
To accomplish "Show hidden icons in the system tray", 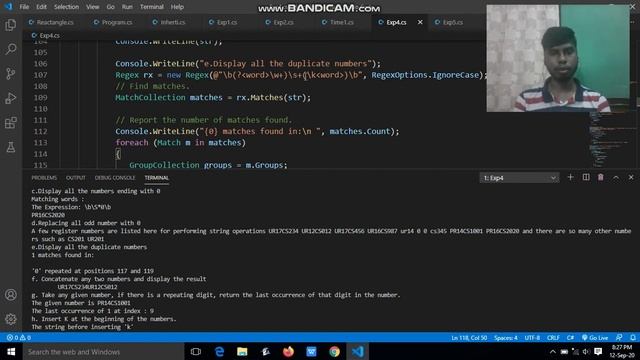I will [552, 351].
